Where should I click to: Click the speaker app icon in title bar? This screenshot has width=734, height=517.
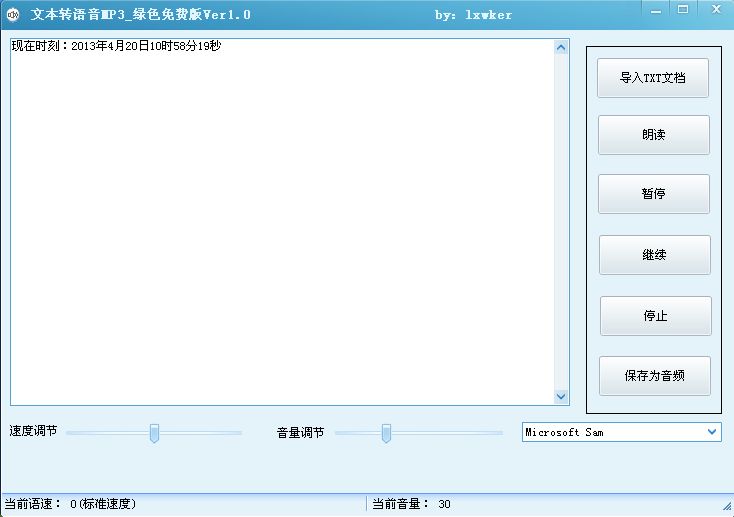point(13,15)
